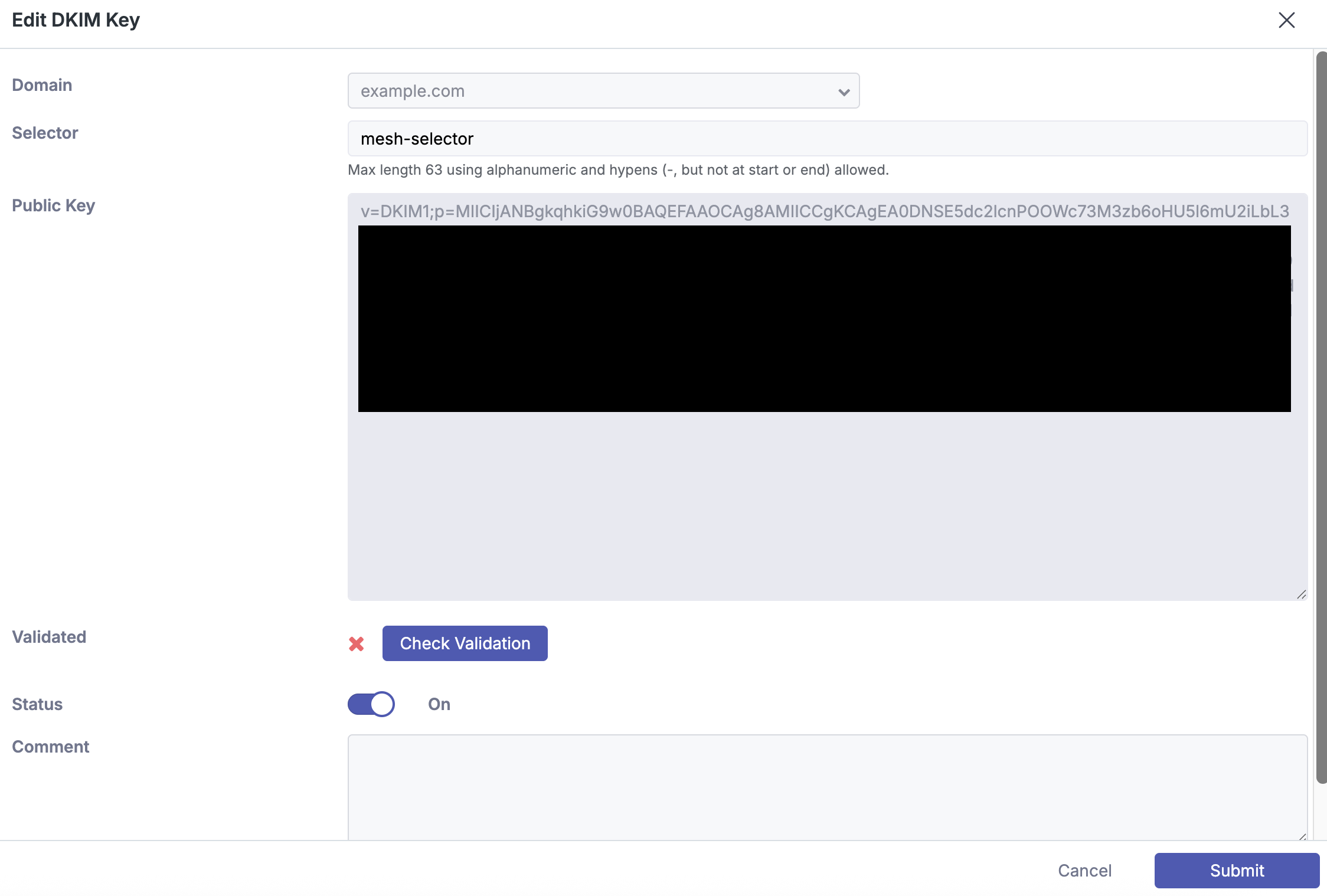Click the Public Key field label
This screenshot has height=896, width=1327.
pos(53,205)
